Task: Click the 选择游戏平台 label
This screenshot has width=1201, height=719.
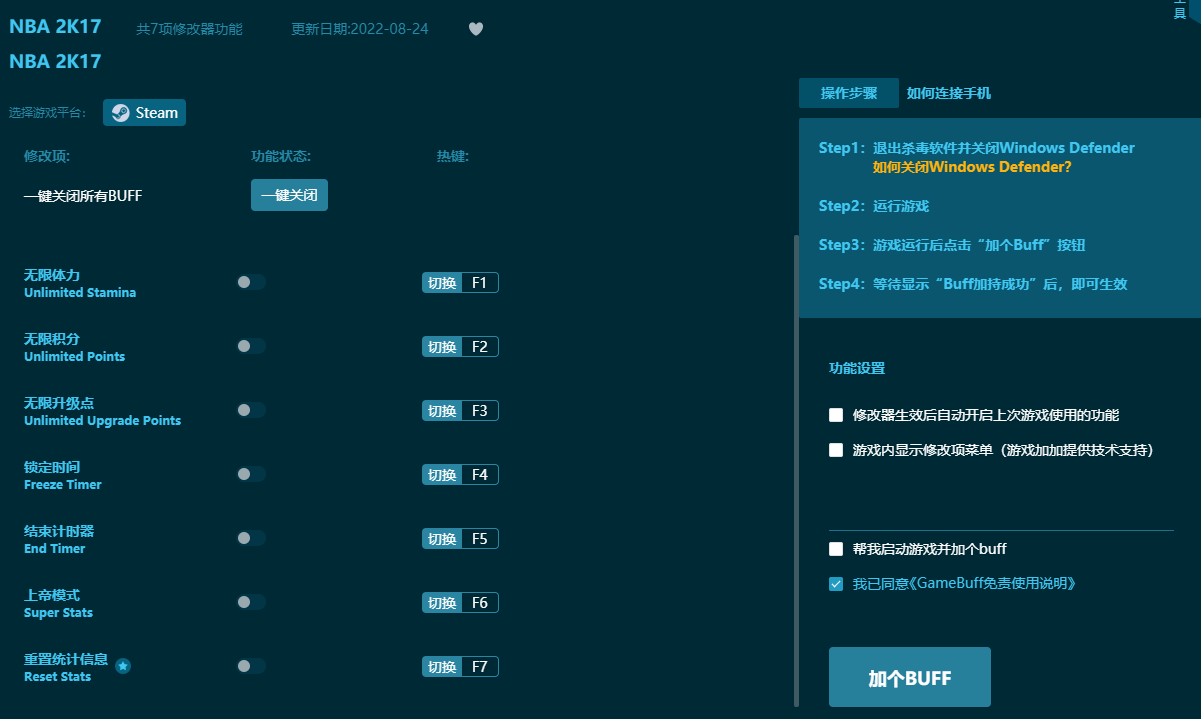Action: point(49,113)
